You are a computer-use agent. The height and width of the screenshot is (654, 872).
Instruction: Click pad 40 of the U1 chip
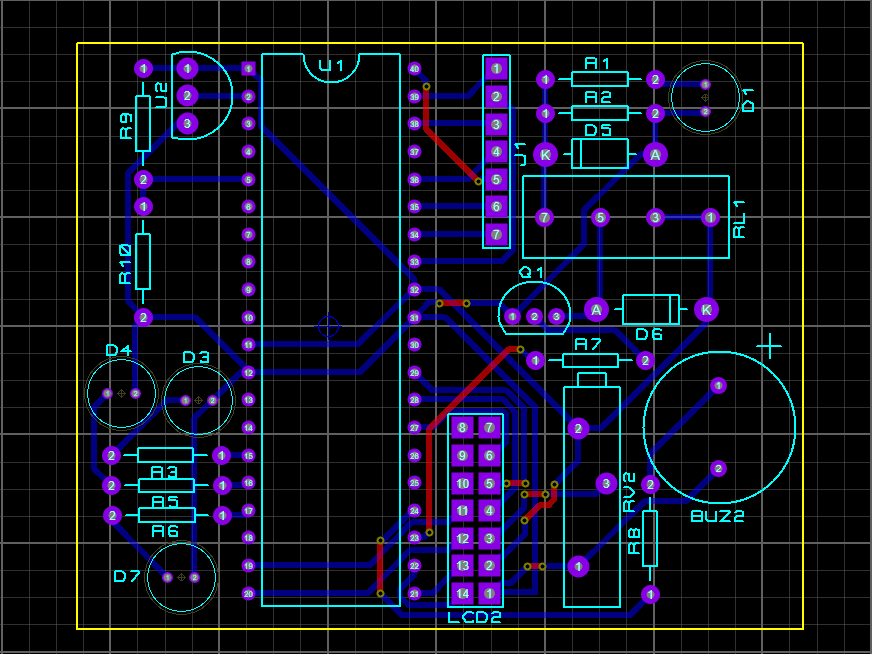414,69
